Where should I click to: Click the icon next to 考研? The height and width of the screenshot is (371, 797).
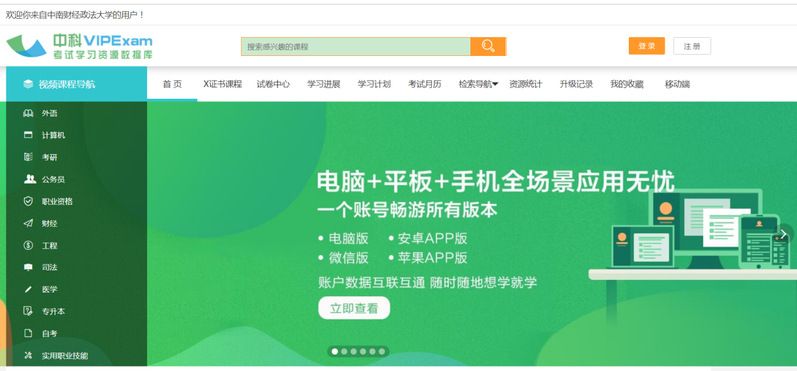coord(28,157)
